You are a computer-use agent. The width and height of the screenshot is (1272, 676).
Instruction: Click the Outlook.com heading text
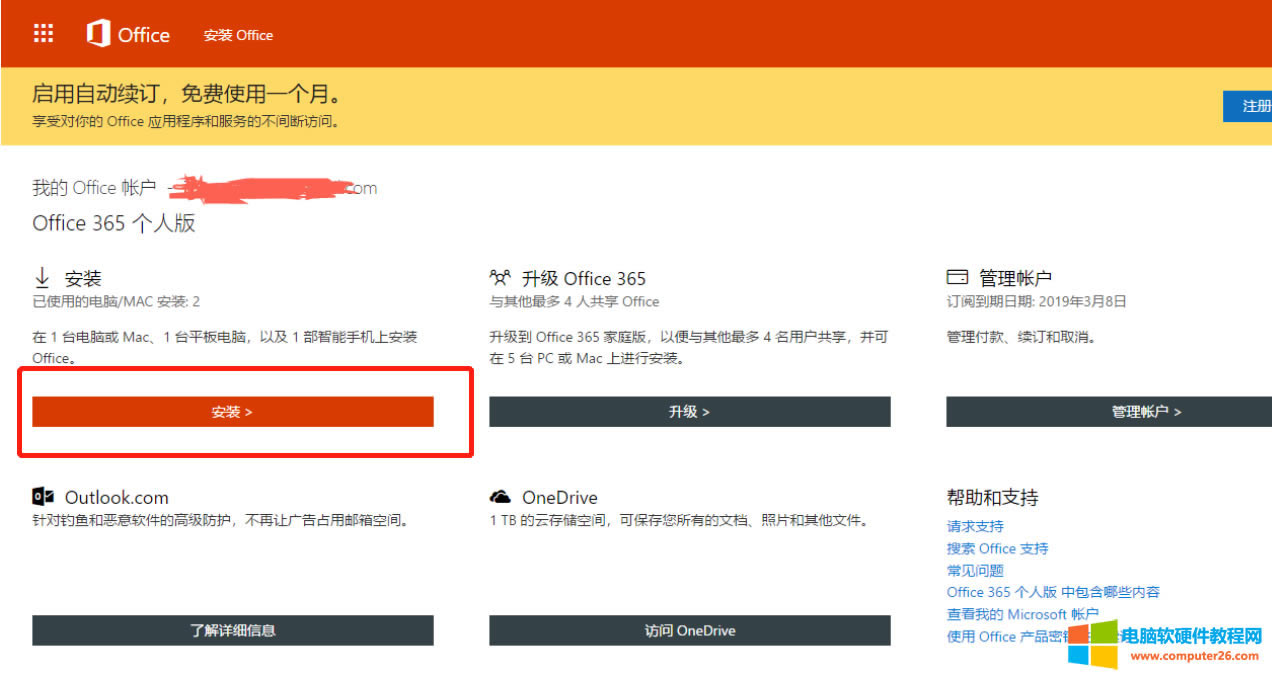tap(117, 497)
